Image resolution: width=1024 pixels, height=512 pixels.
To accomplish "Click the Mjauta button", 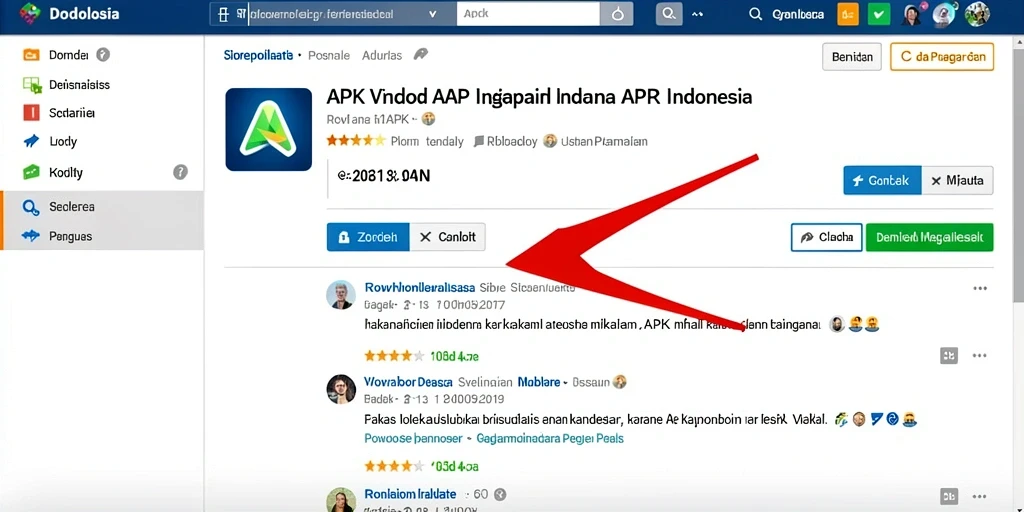I will click(957, 180).
